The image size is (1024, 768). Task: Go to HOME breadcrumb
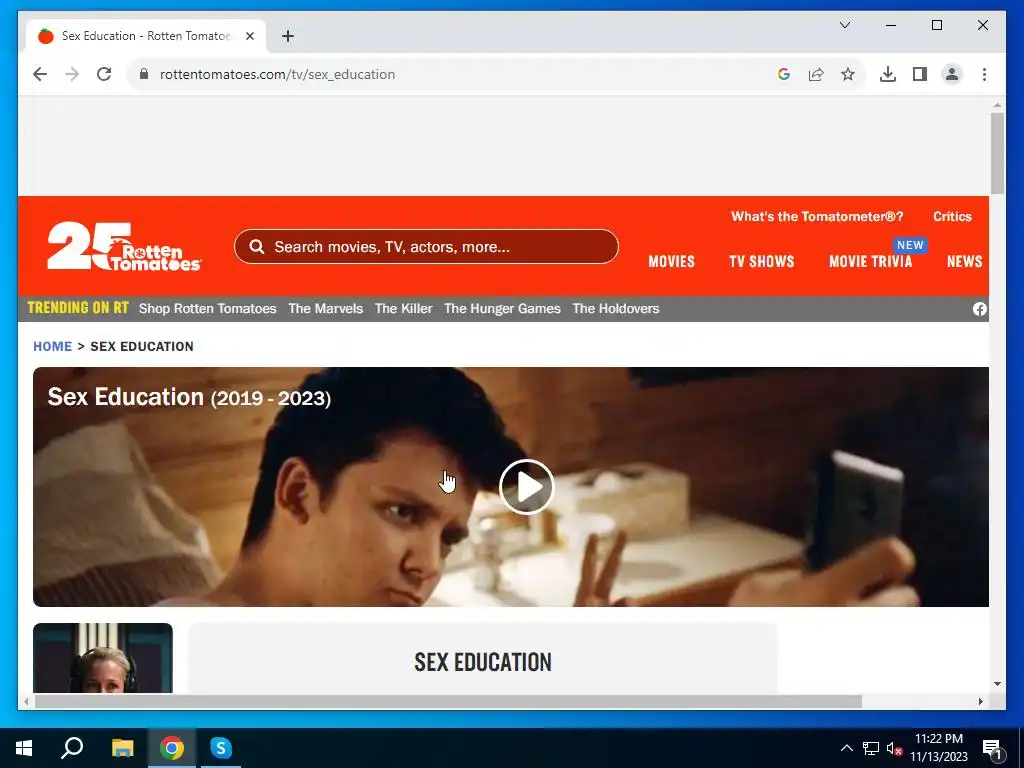[52, 346]
